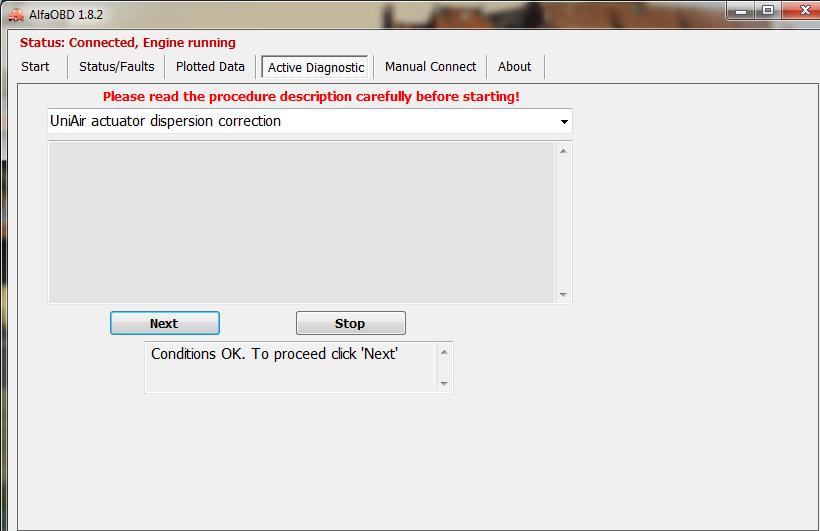Go to the Manual Connect tab

coord(430,66)
